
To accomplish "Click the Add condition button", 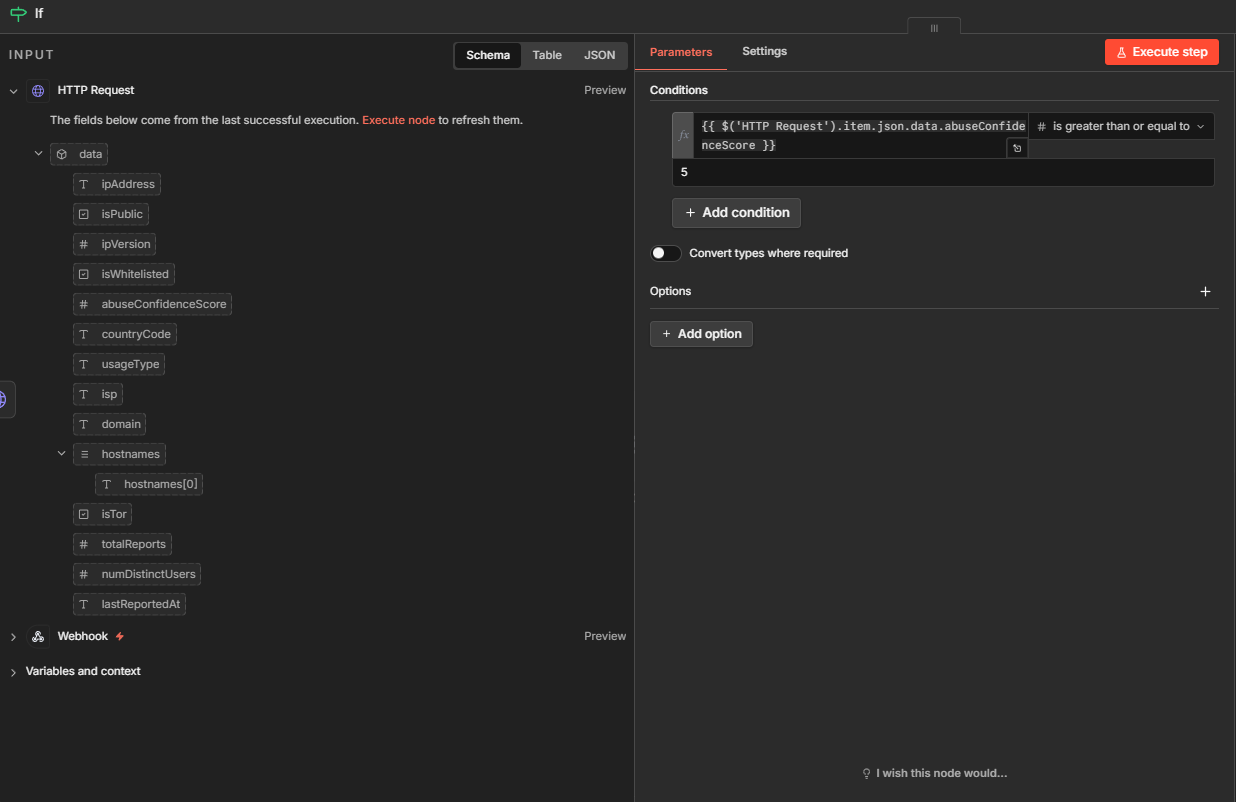I will tap(736, 213).
